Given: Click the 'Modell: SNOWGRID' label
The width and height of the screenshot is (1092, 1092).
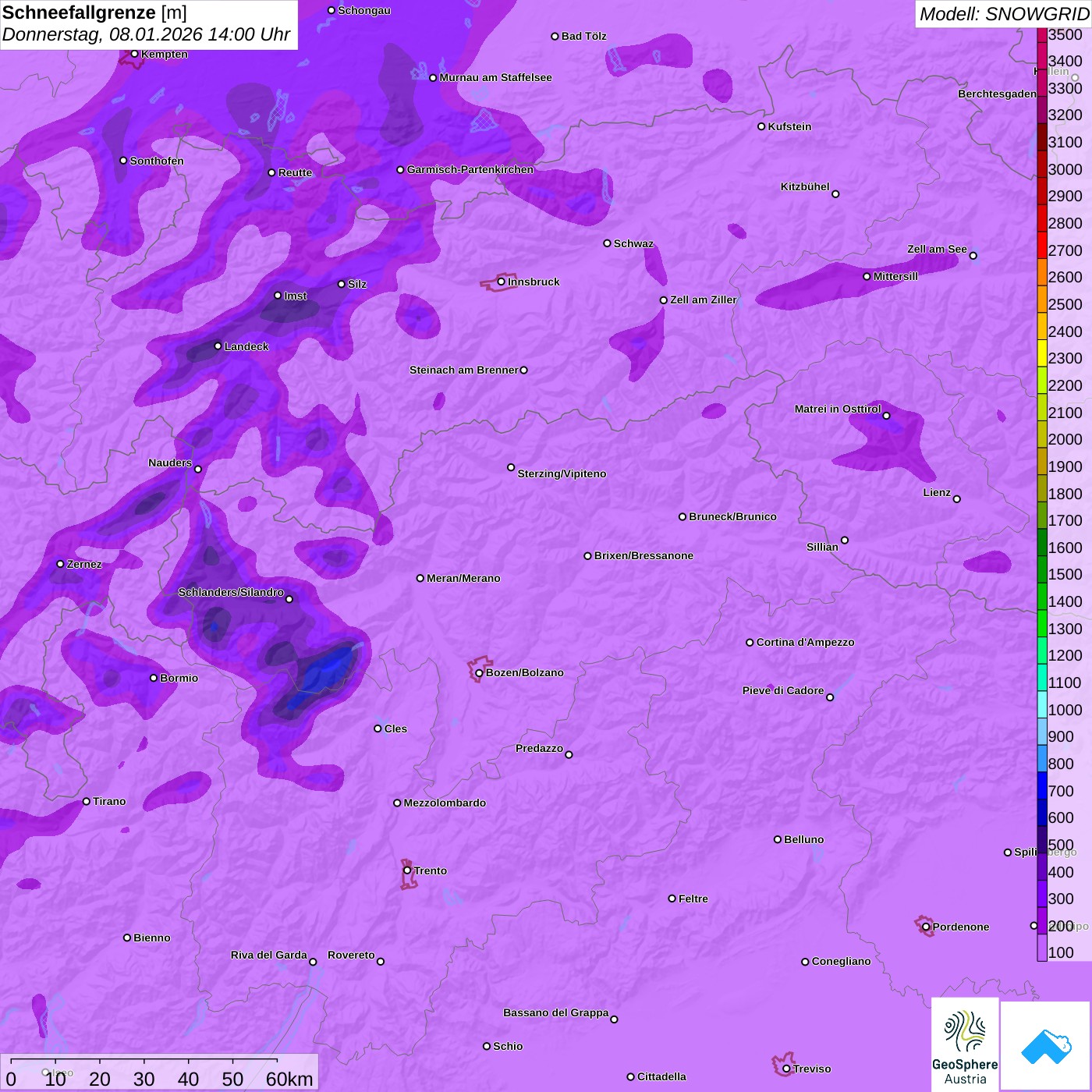Looking at the screenshot, I should pyautogui.click(x=1004, y=13).
